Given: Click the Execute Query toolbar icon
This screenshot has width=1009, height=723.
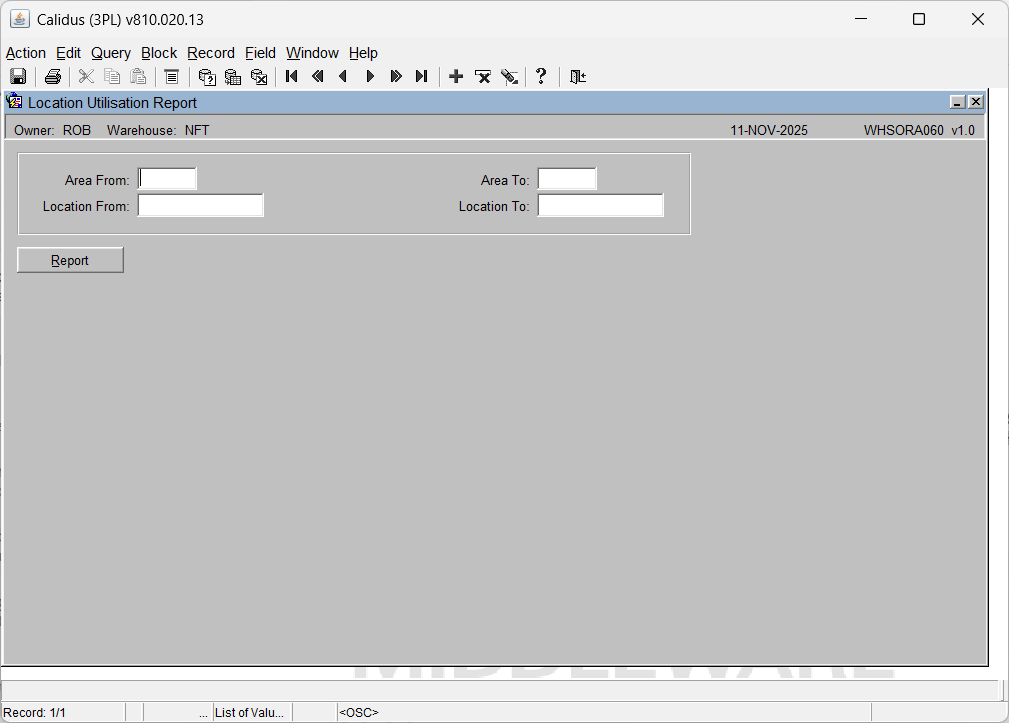Looking at the screenshot, I should [233, 77].
